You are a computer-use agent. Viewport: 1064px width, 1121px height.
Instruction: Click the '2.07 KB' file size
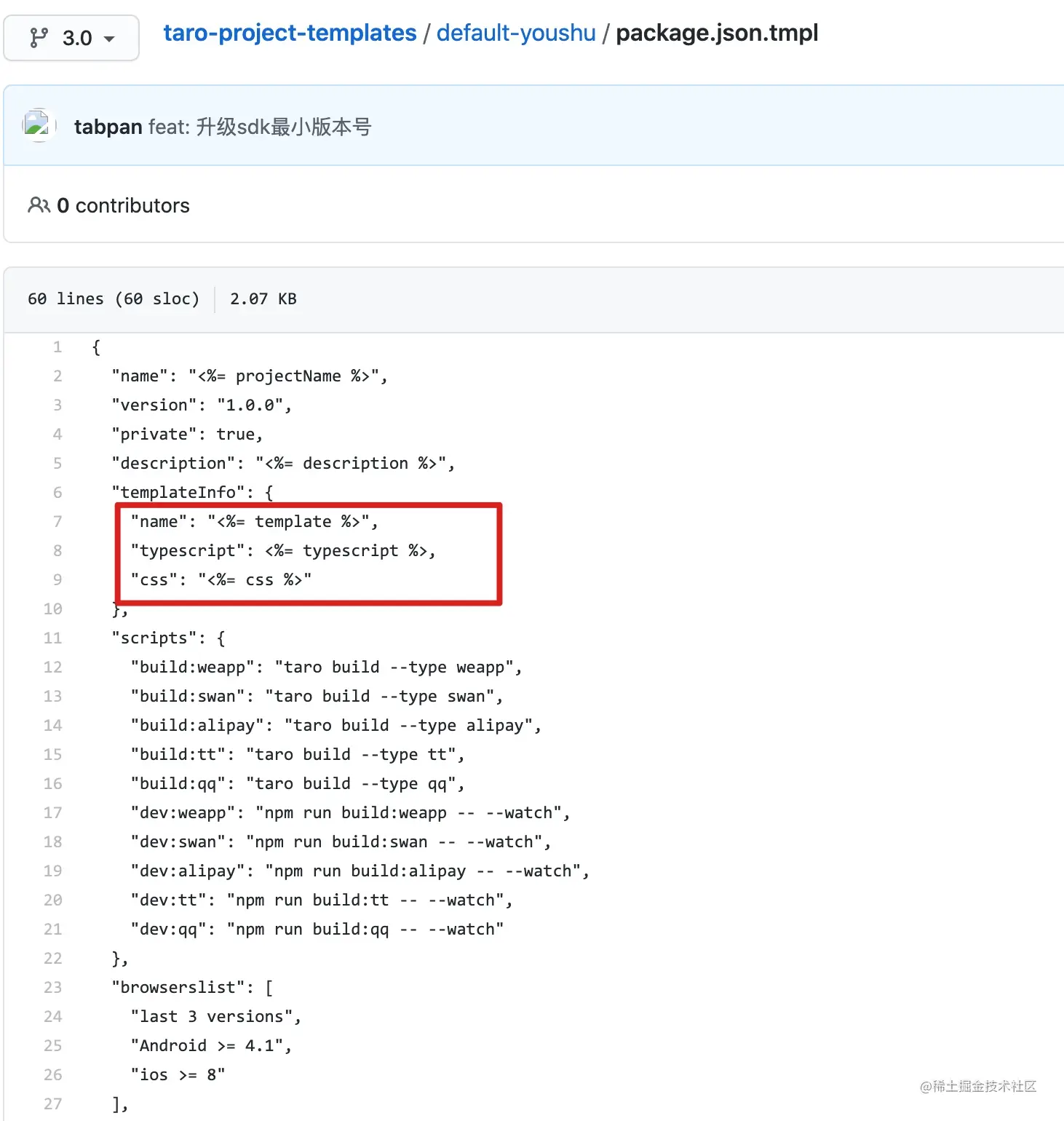click(263, 298)
